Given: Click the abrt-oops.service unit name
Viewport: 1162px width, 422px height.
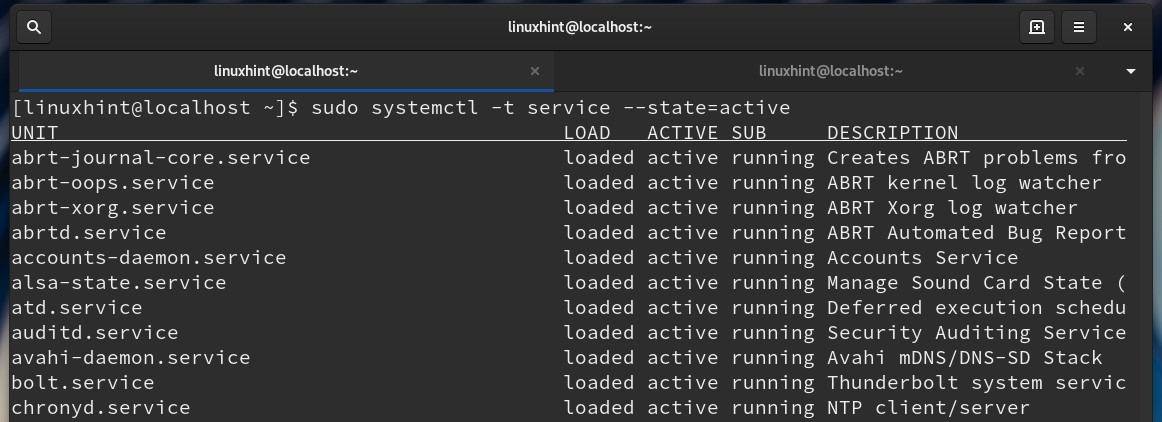Looking at the screenshot, I should pyautogui.click(x=113, y=183).
